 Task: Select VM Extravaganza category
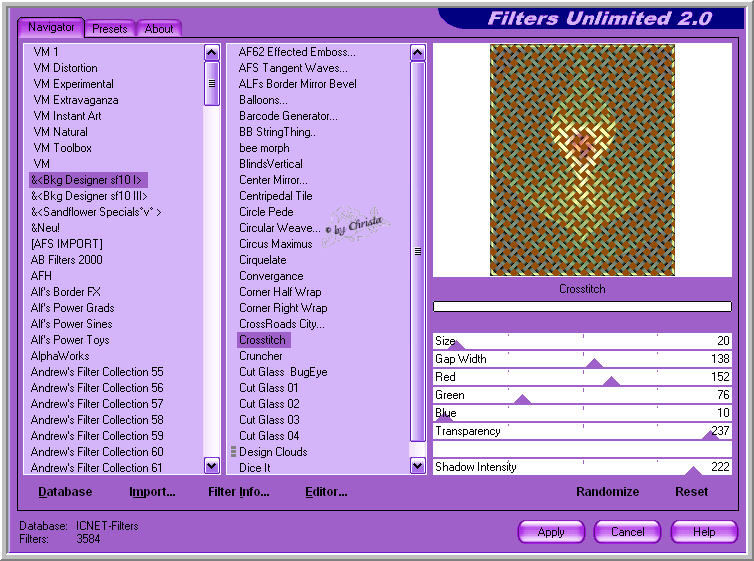(76, 100)
